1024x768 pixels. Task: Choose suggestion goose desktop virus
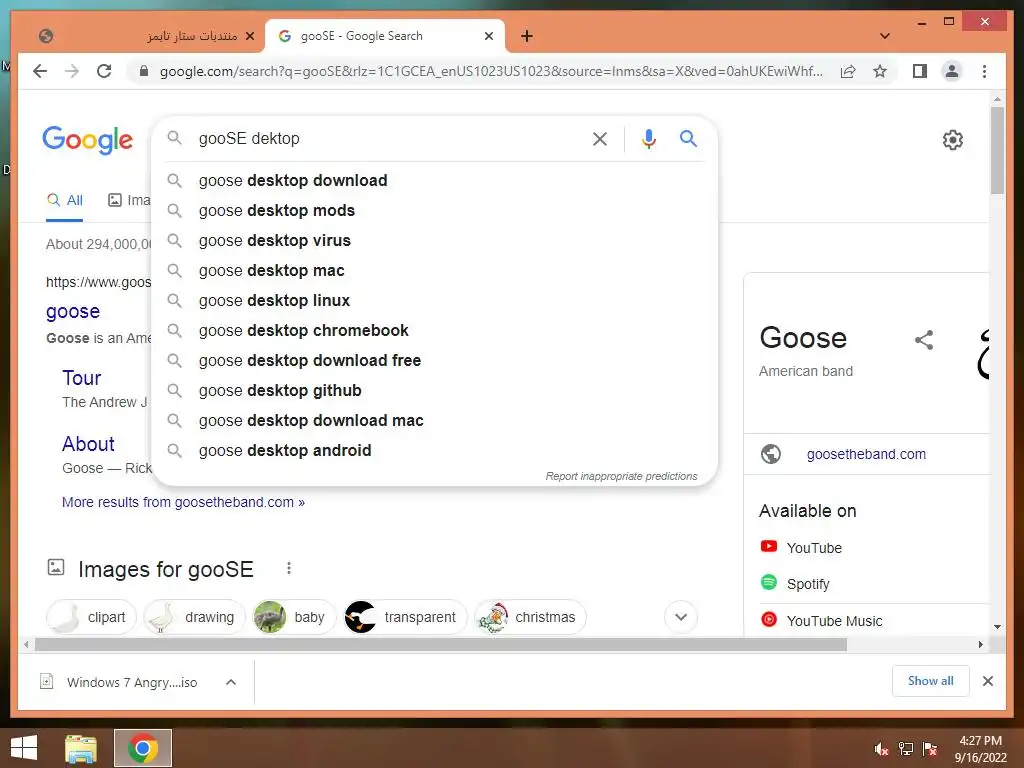pos(435,240)
